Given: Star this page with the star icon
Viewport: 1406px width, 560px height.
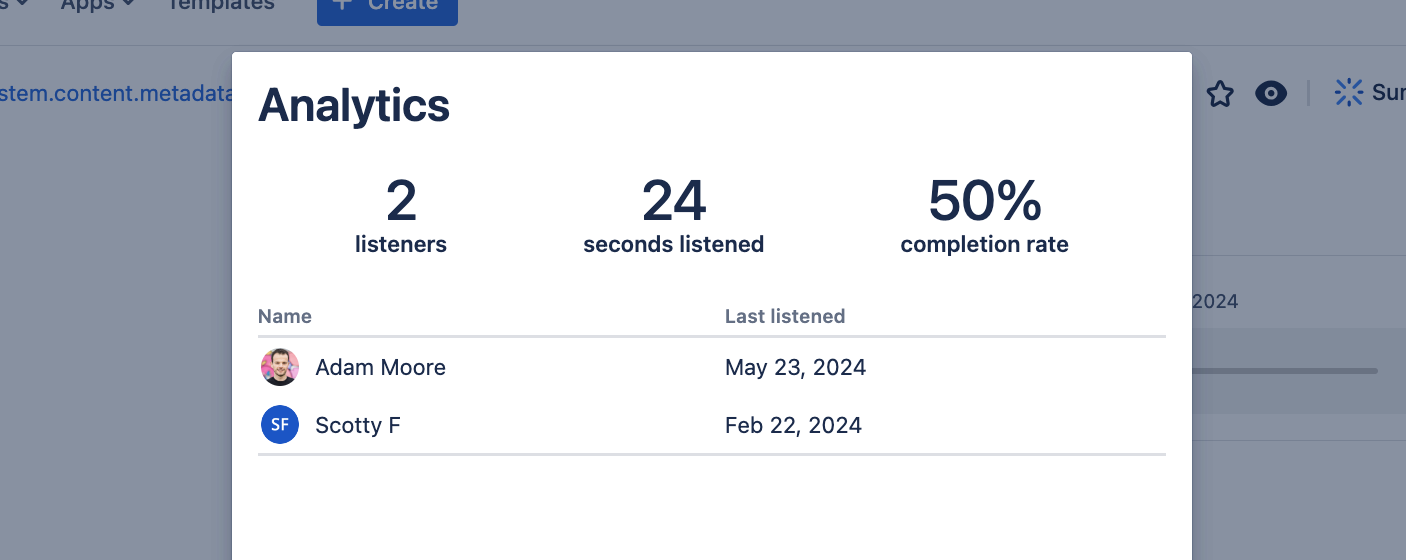Looking at the screenshot, I should [x=1220, y=94].
